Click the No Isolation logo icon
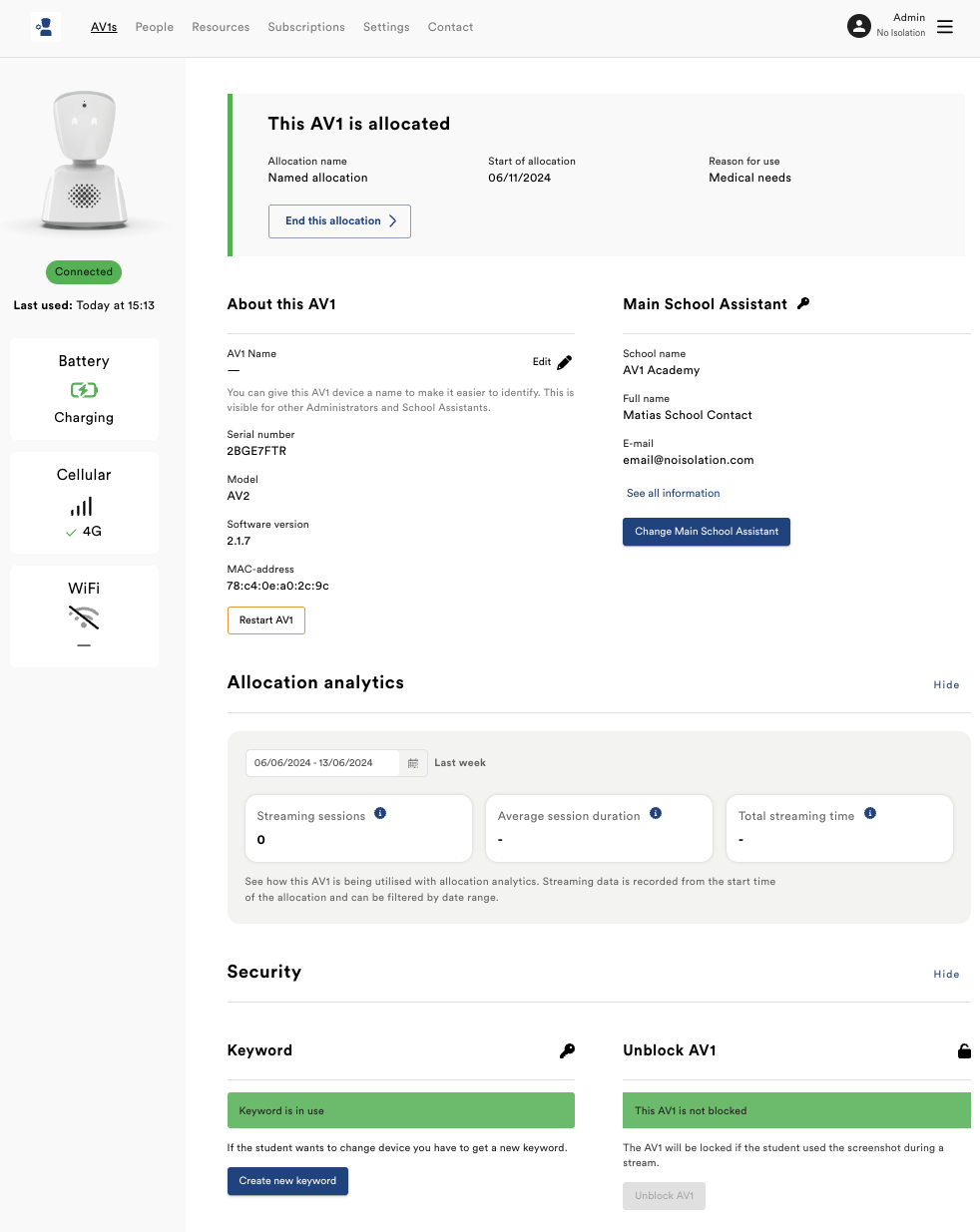 coord(45,27)
